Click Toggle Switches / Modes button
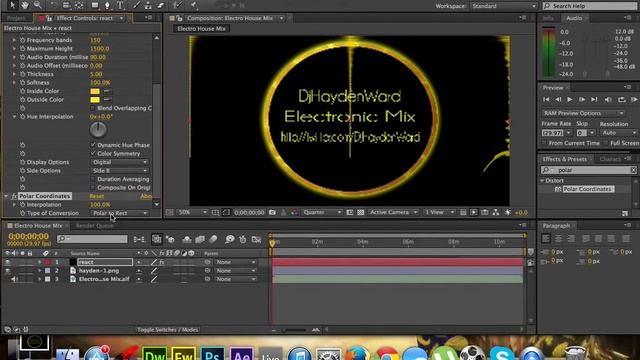The height and width of the screenshot is (360, 640). [x=167, y=330]
